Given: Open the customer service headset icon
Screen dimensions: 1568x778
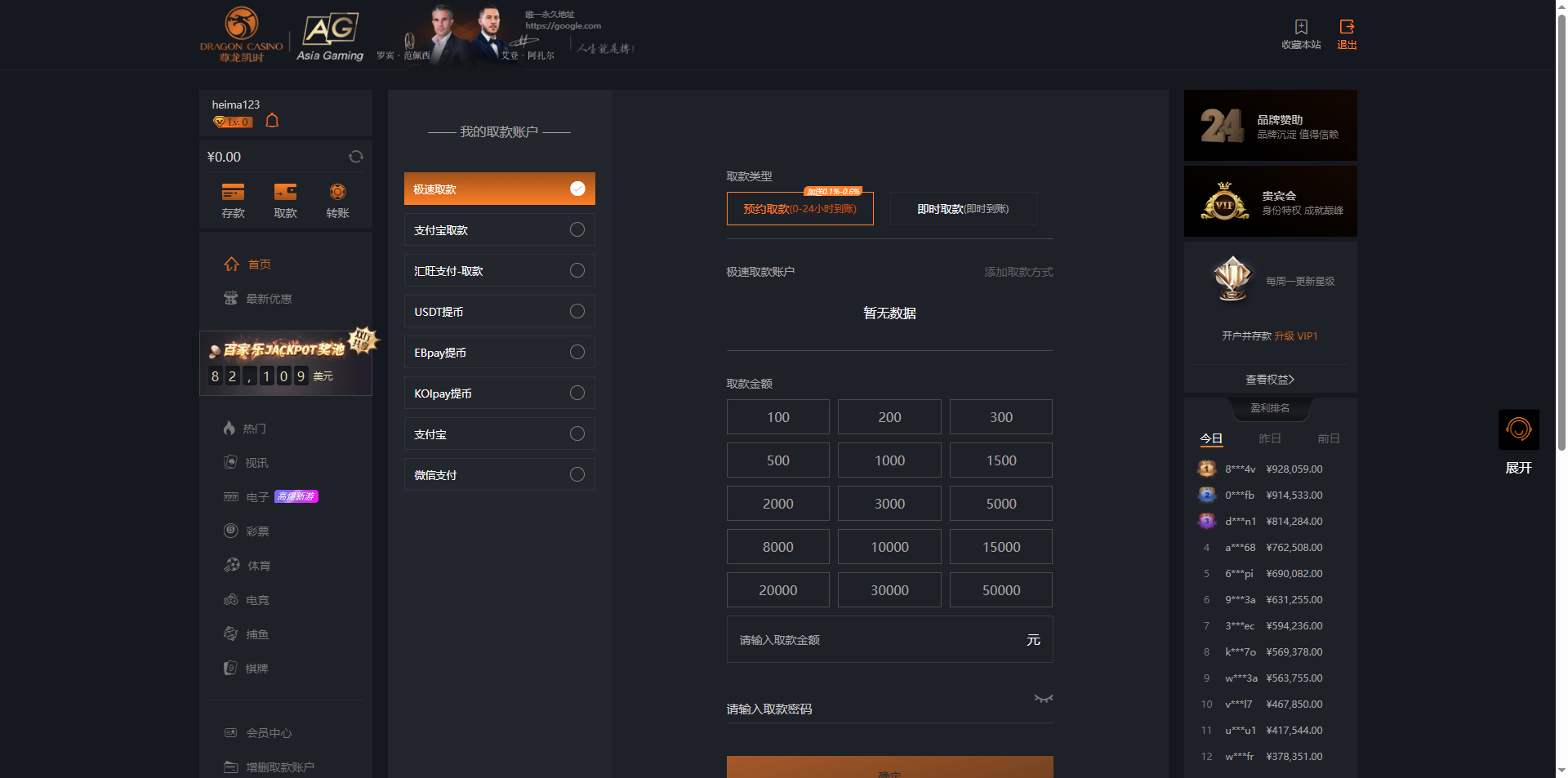Looking at the screenshot, I should click(1518, 429).
